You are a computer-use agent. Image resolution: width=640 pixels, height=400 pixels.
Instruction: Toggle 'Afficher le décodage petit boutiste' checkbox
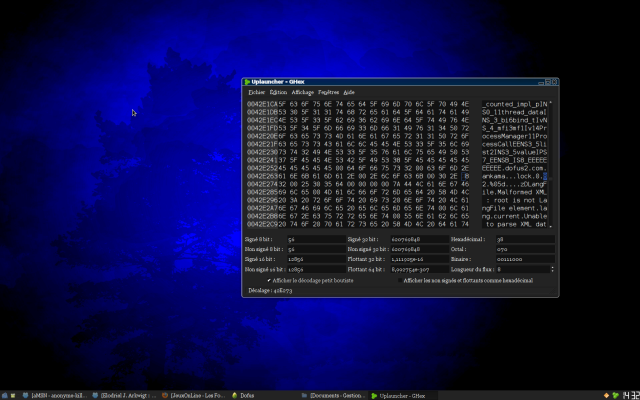269,281
